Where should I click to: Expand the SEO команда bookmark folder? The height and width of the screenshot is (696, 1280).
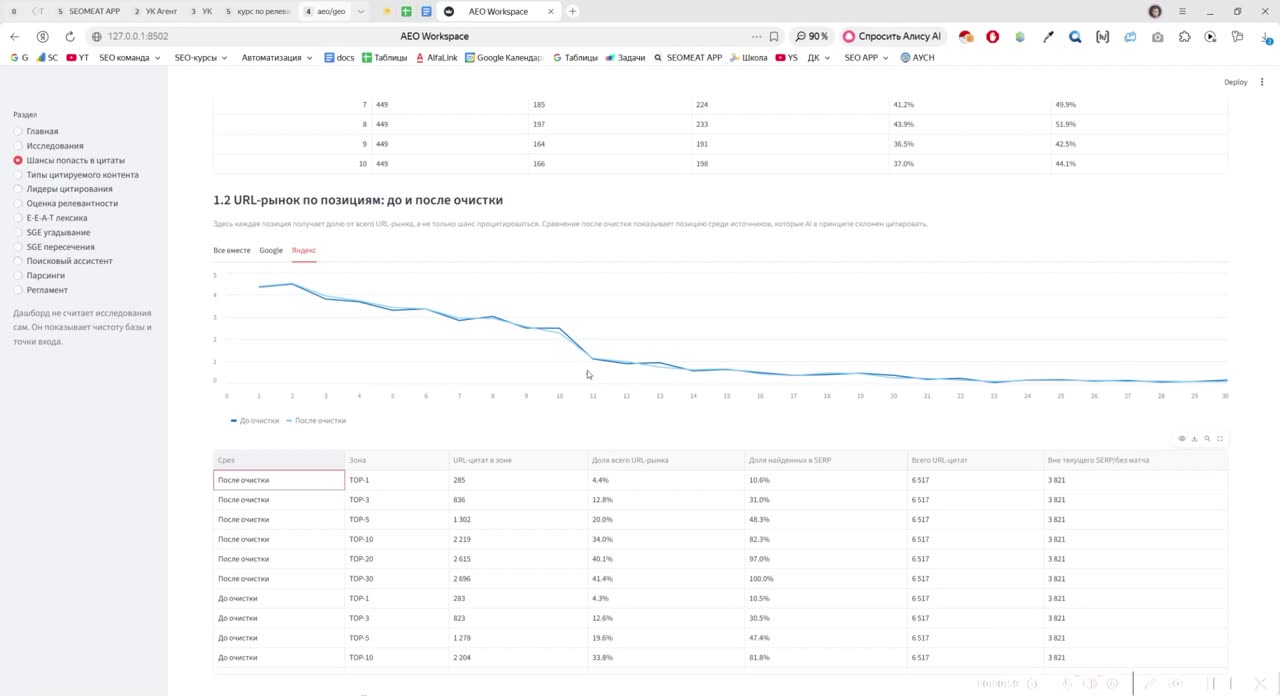click(x=129, y=58)
